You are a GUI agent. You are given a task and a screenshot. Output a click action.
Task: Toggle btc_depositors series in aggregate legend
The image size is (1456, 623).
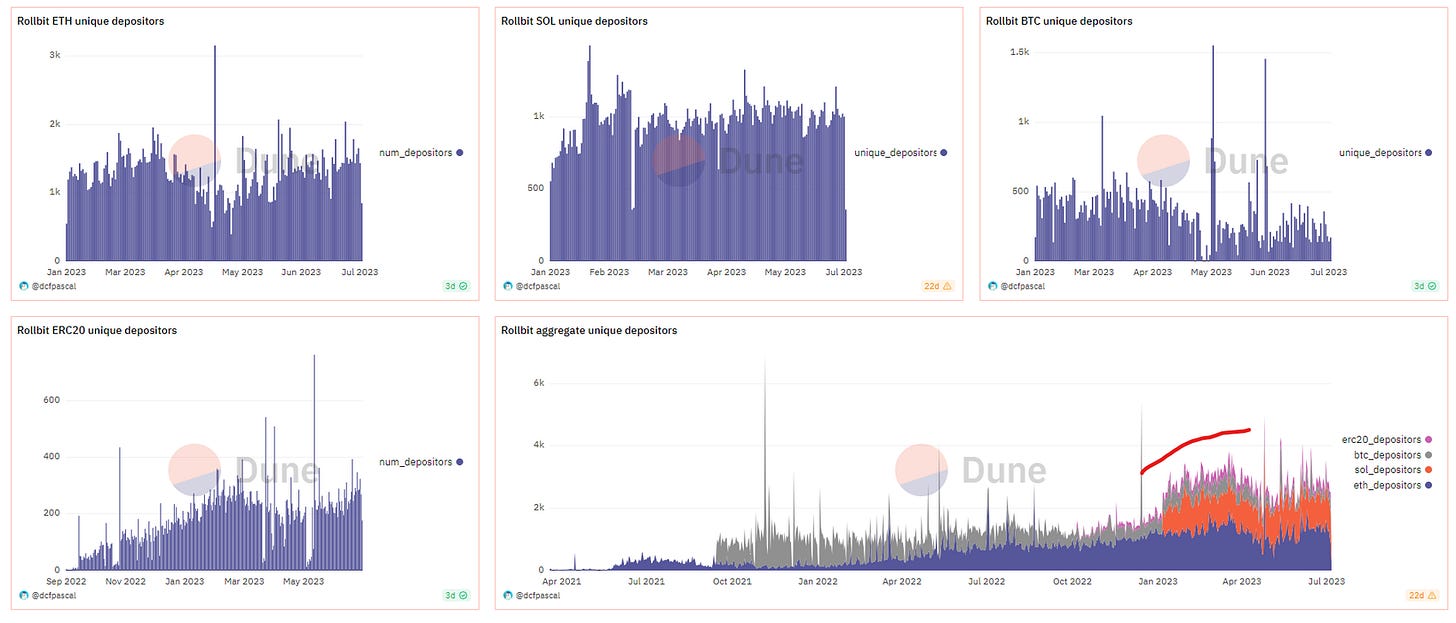(1391, 454)
